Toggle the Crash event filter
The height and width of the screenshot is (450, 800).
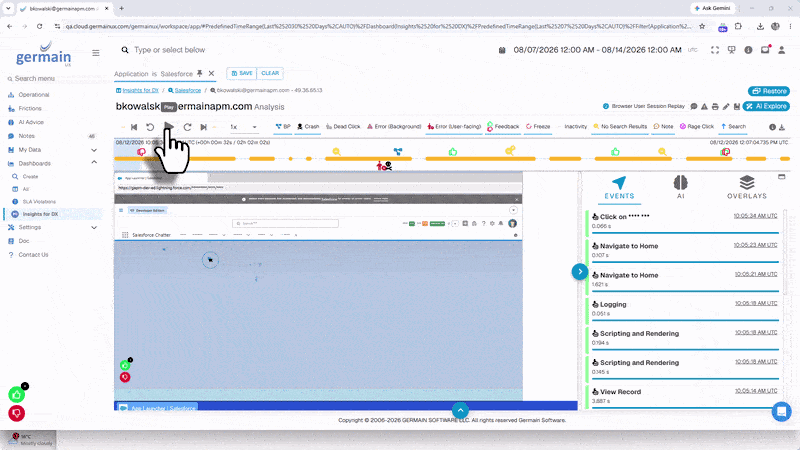[x=308, y=127]
